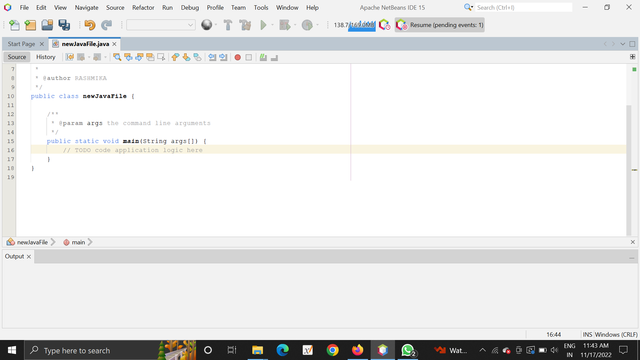Close the Start Page tab
This screenshot has height=360, width=640.
pos(42,44)
